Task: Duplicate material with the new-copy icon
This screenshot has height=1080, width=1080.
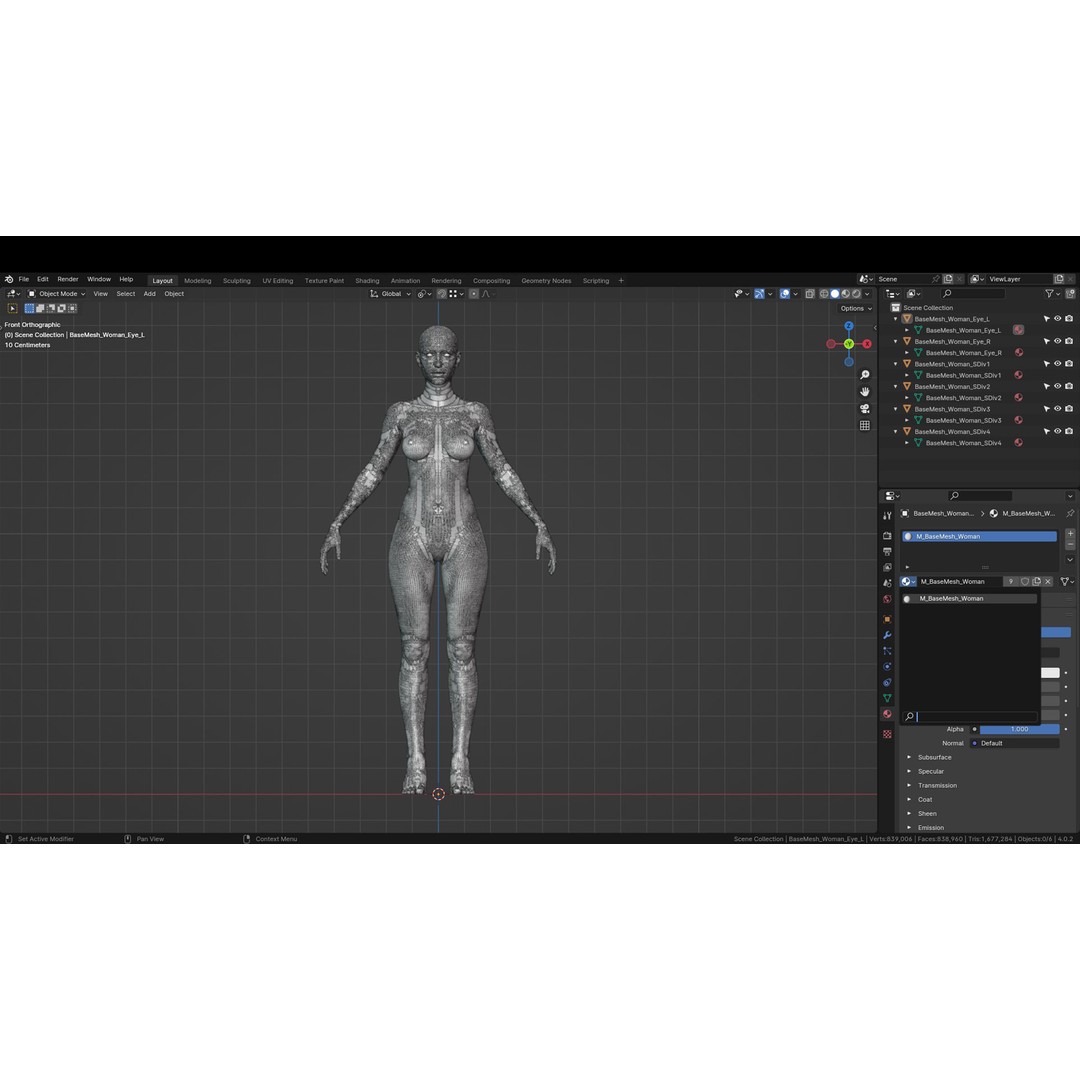Action: coord(1037,581)
